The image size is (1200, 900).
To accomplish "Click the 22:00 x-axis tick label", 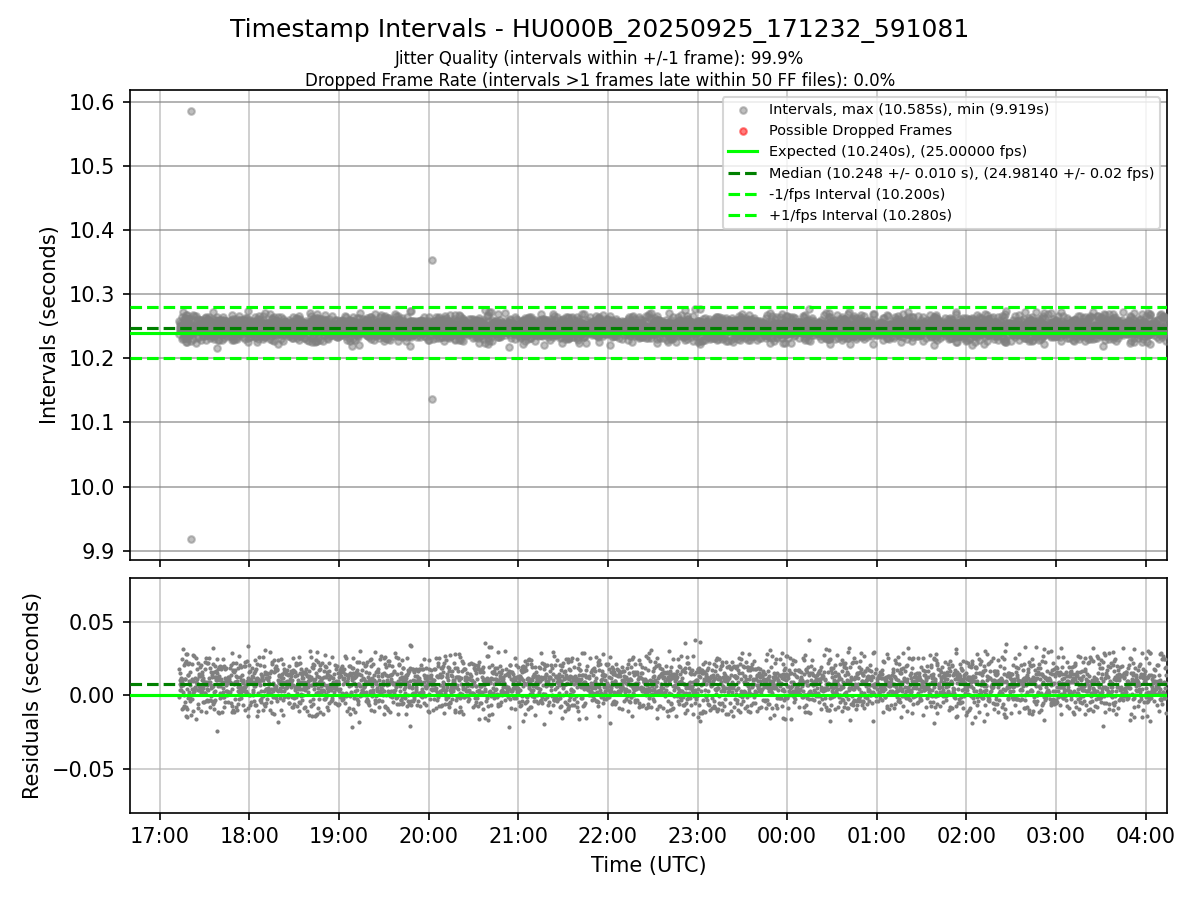I will [x=608, y=835].
